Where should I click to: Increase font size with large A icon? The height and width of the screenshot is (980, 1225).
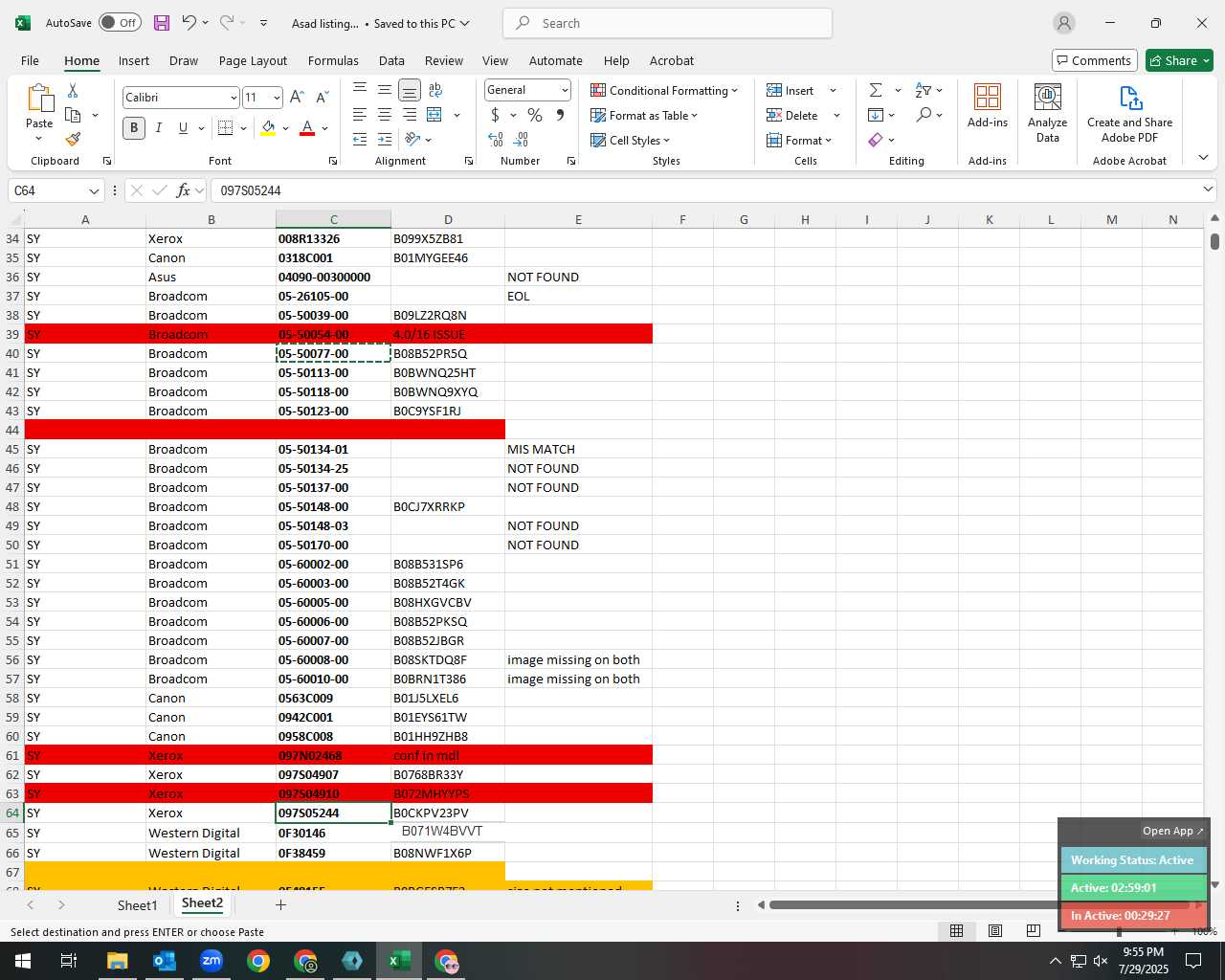point(297,97)
